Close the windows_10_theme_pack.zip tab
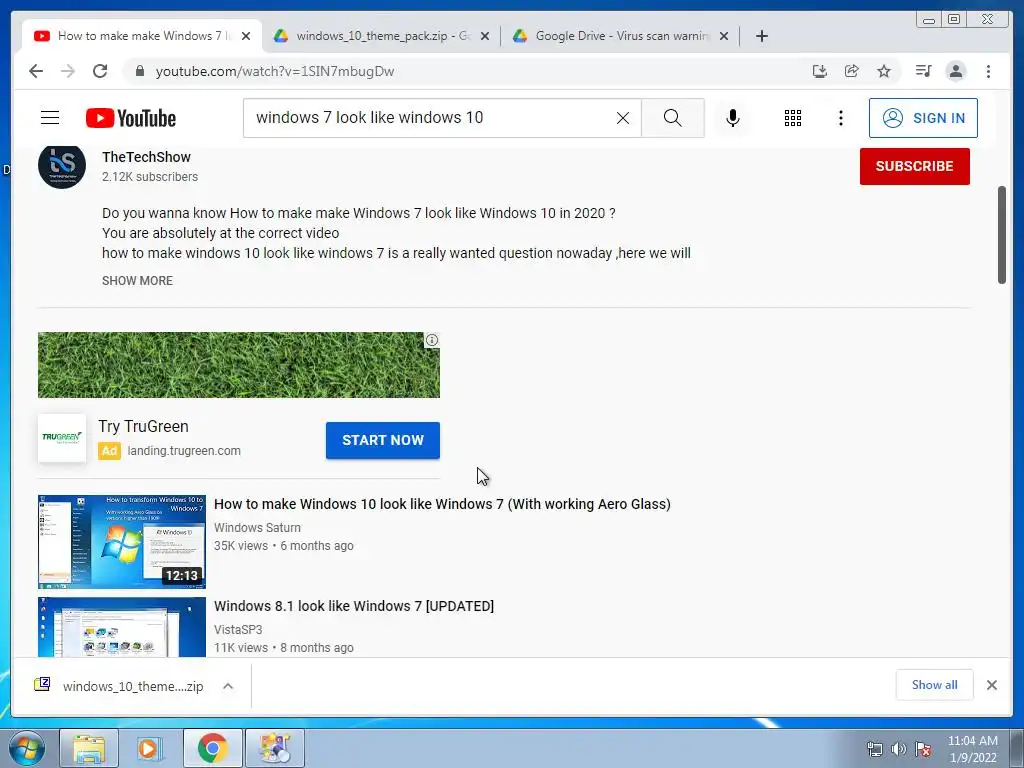 coord(485,37)
